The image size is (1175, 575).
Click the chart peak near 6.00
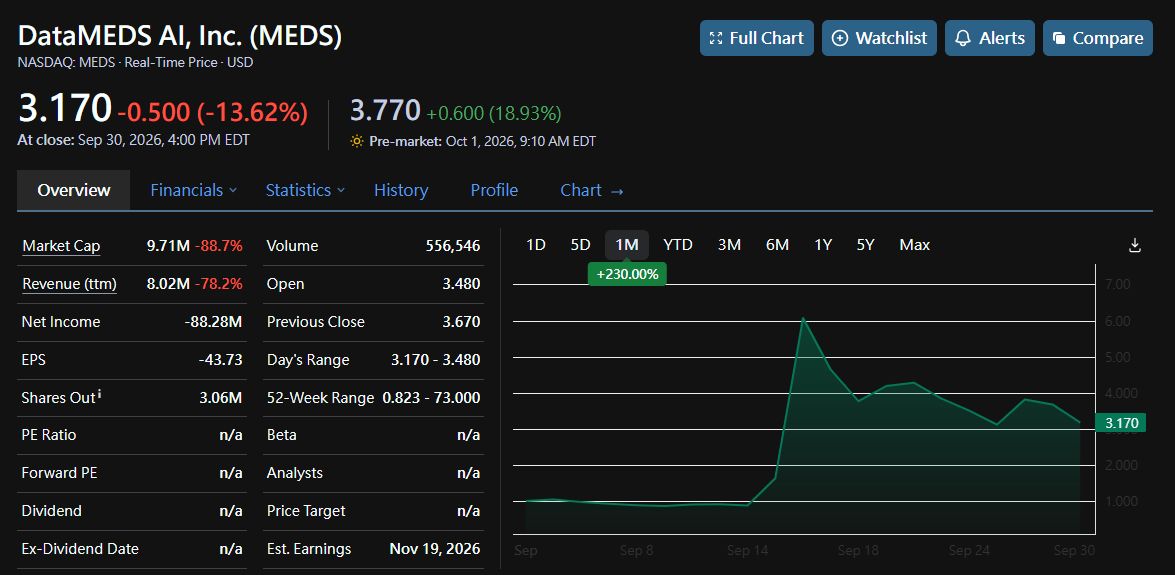tap(803, 319)
